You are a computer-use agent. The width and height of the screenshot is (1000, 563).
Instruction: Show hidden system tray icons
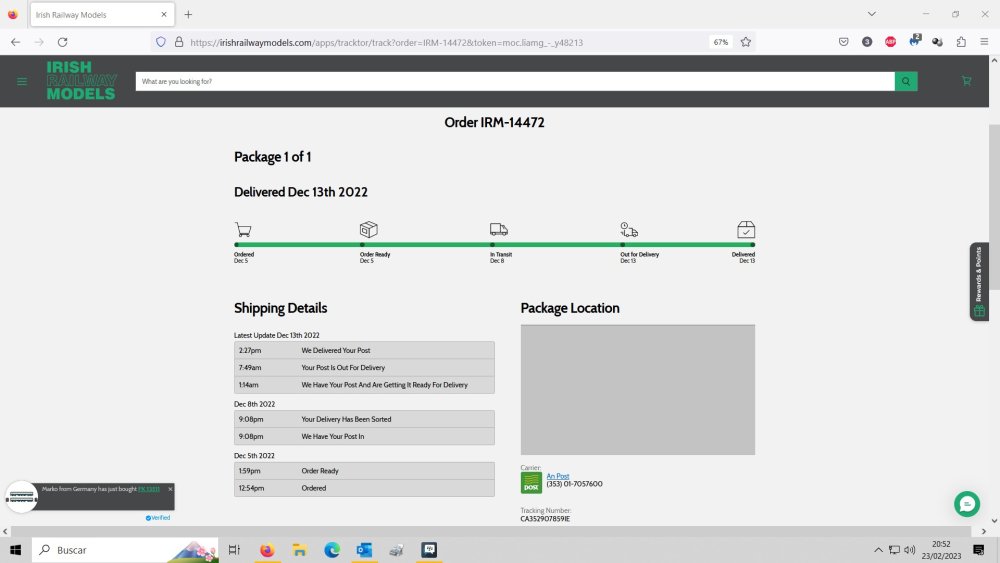pyautogui.click(x=878, y=550)
